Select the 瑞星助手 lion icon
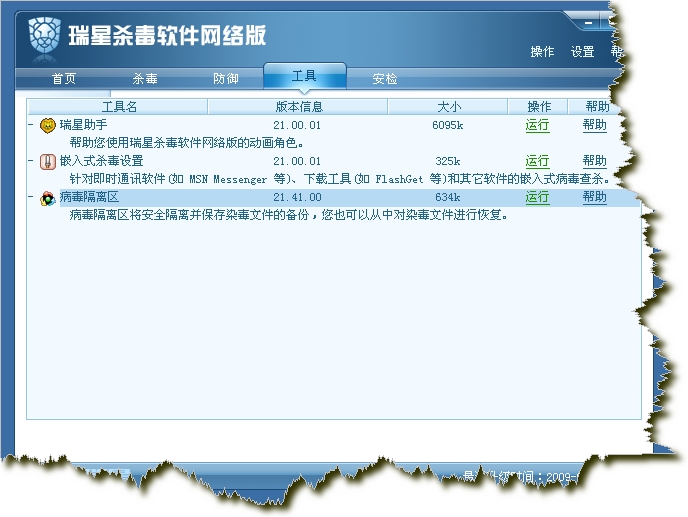Screen dimensions: 688x517 click(x=47, y=126)
